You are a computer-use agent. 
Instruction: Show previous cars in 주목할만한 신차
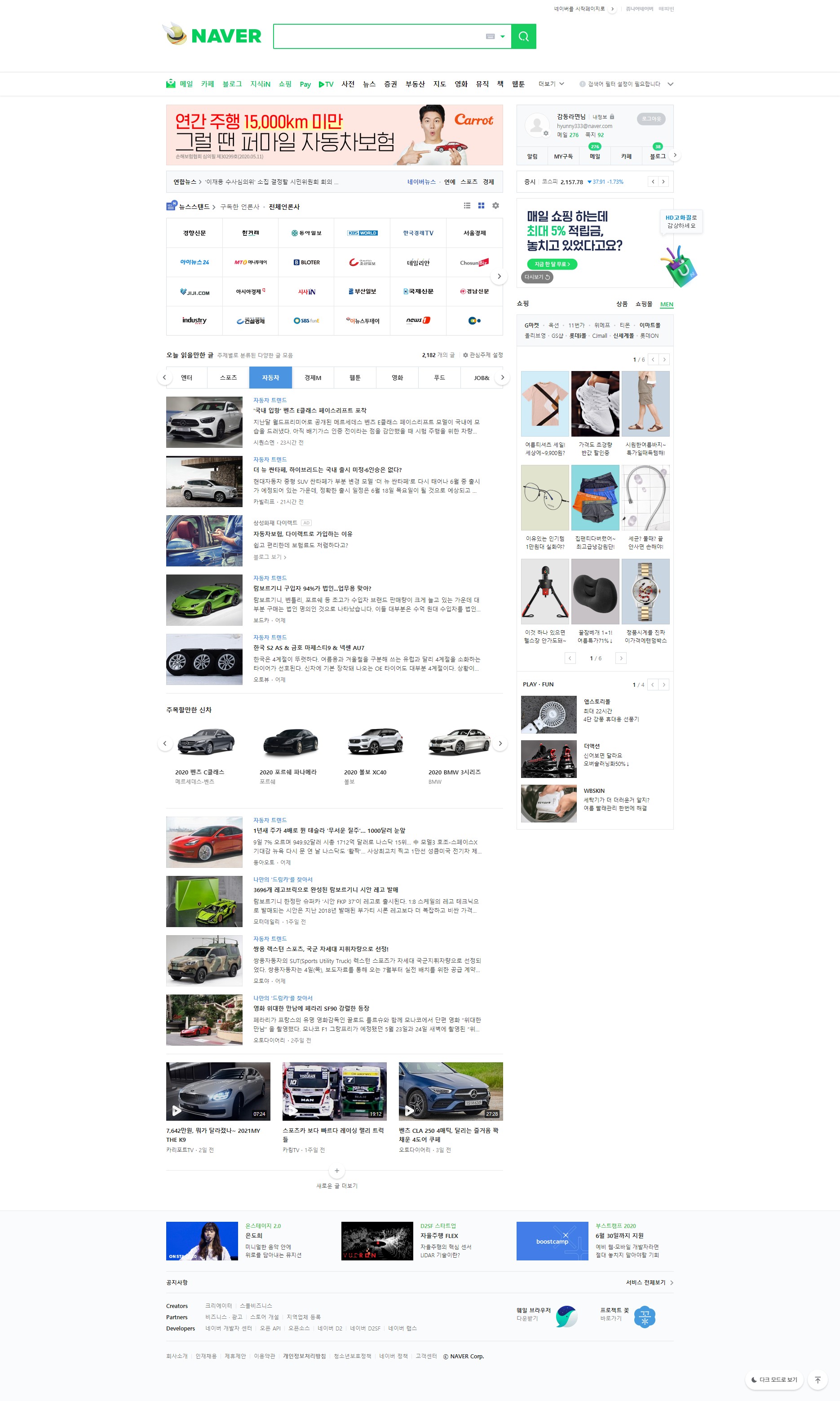point(165,743)
